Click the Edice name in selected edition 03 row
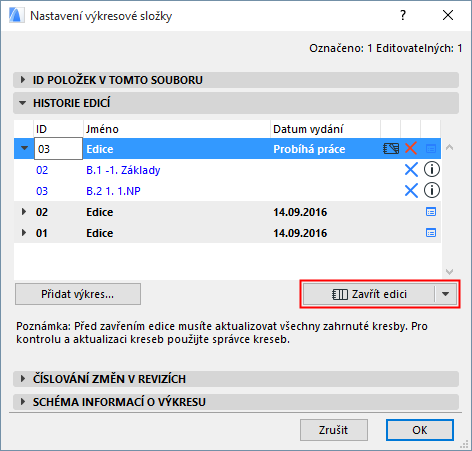 [100, 149]
